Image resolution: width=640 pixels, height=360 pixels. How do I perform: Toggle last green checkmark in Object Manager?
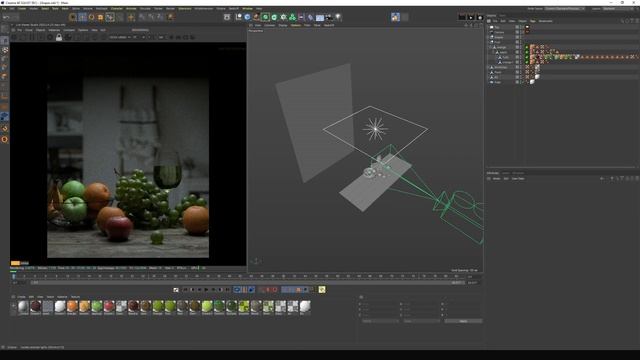[527, 62]
